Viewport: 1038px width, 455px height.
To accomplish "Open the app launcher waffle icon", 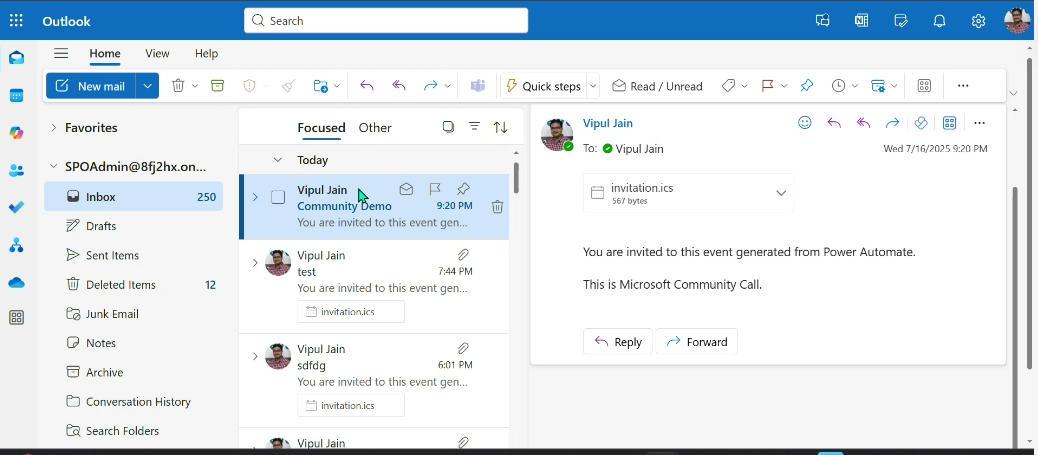I will (16, 21).
